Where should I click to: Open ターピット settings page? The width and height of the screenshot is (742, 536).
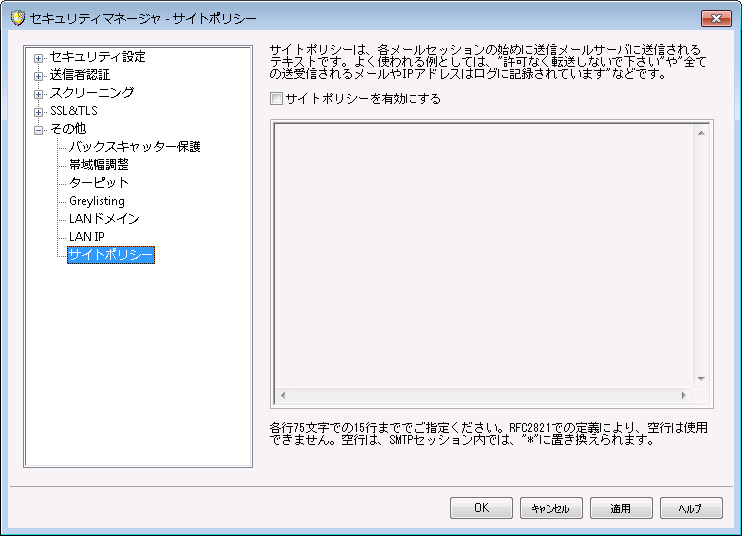tap(98, 183)
